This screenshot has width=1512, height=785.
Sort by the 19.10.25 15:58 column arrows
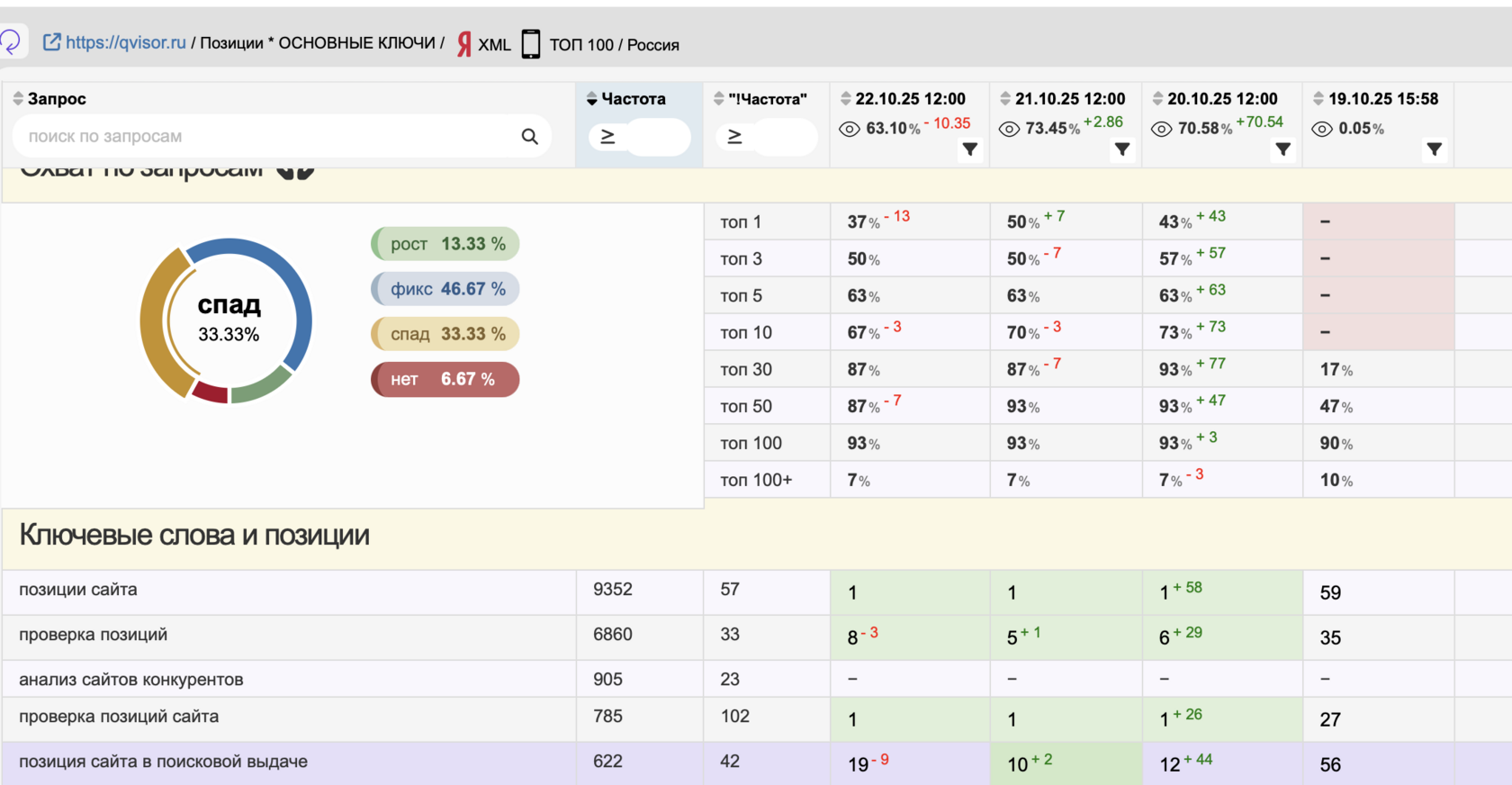click(x=1318, y=99)
